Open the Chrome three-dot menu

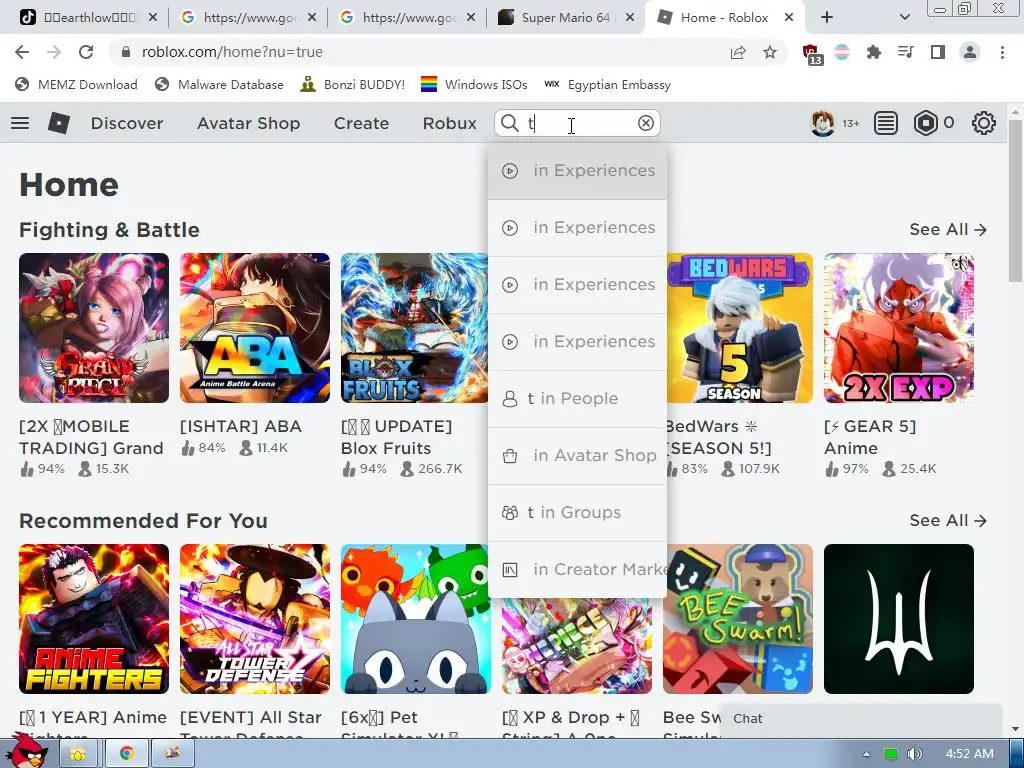tap(1002, 52)
